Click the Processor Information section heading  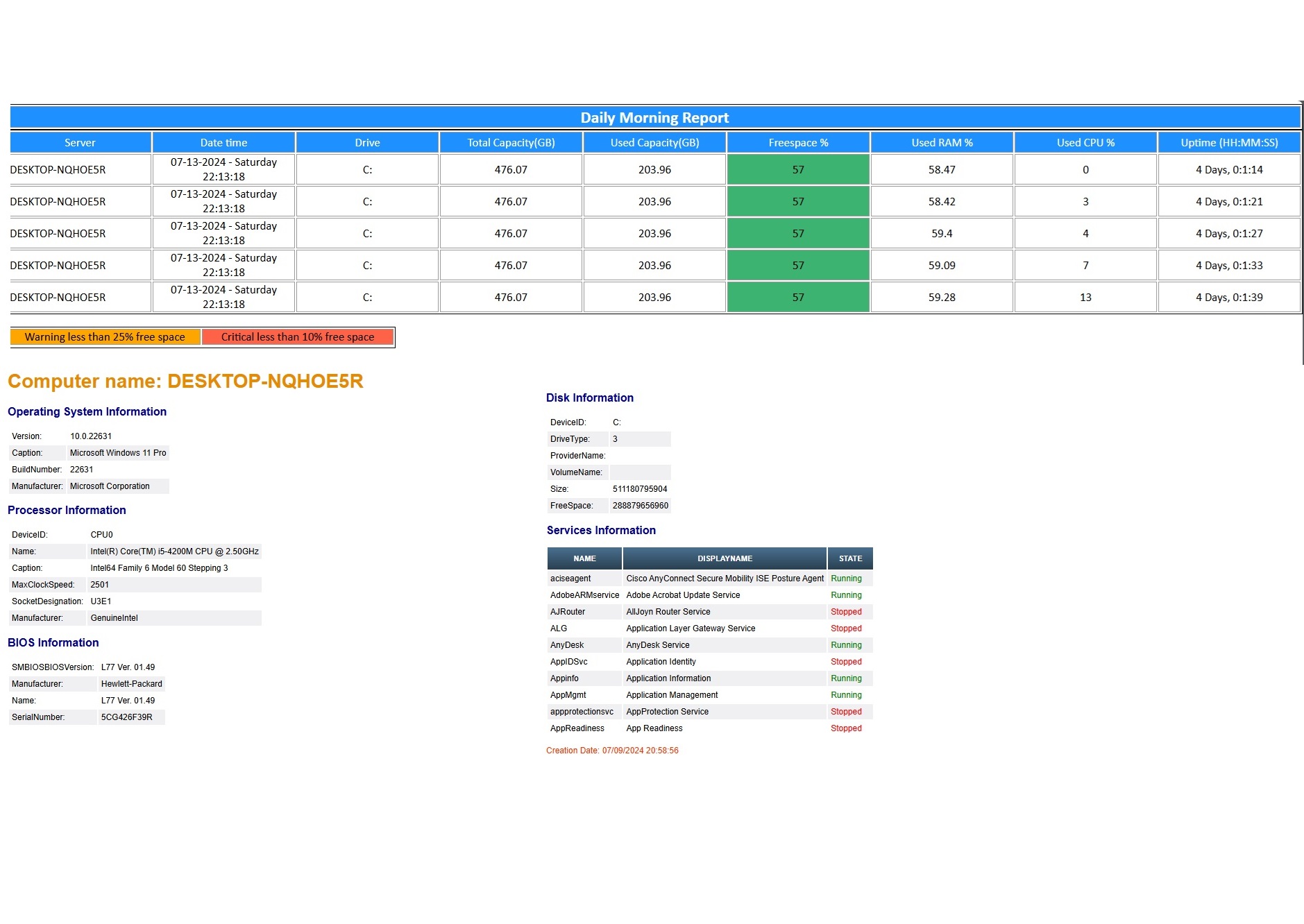click(67, 511)
